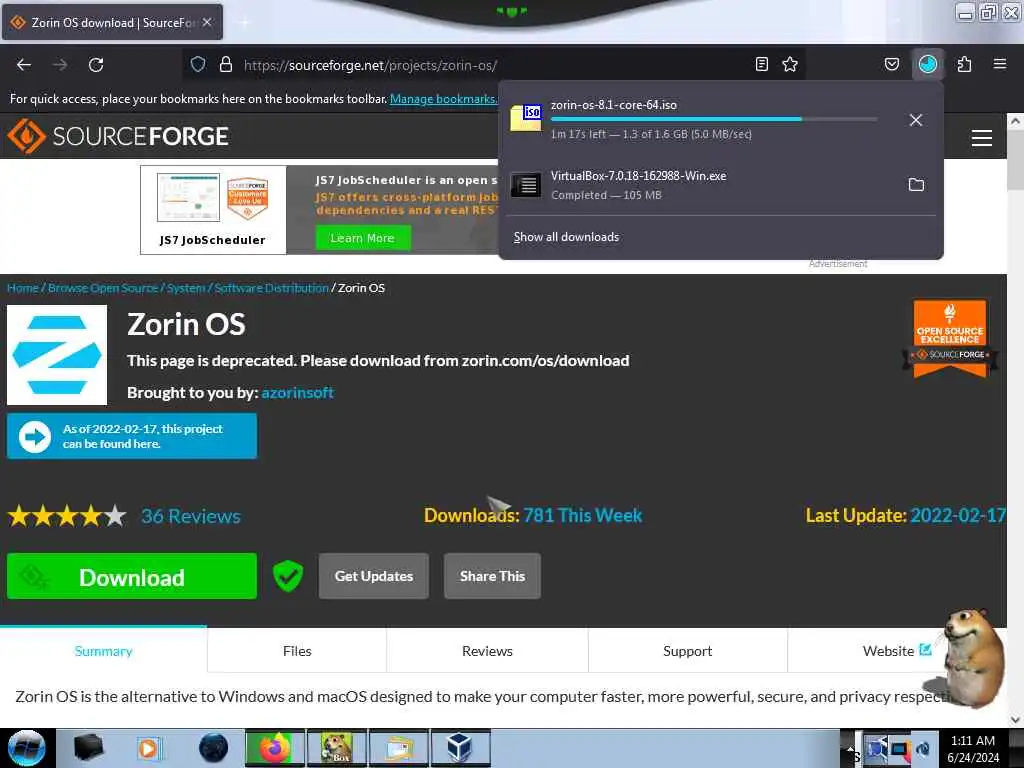1024x768 pixels.
Task: Open the dark globe taskbar icon
Action: 214,748
